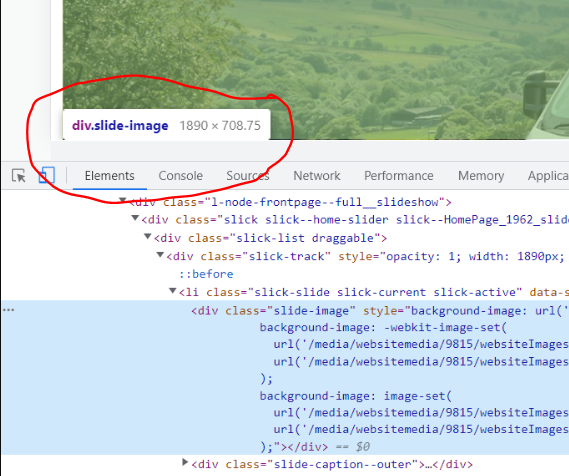Switch to the Network tab
This screenshot has width=569, height=476.
317,176
